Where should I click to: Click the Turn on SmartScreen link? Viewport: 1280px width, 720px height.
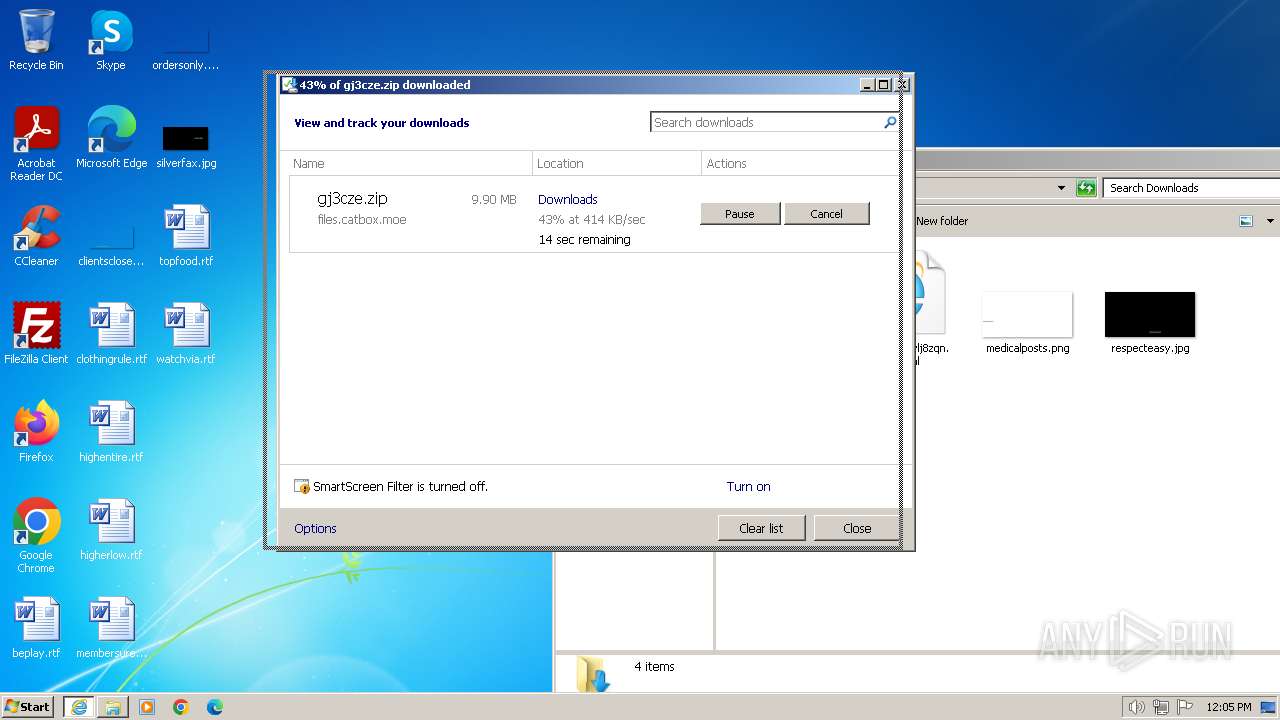tap(748, 487)
